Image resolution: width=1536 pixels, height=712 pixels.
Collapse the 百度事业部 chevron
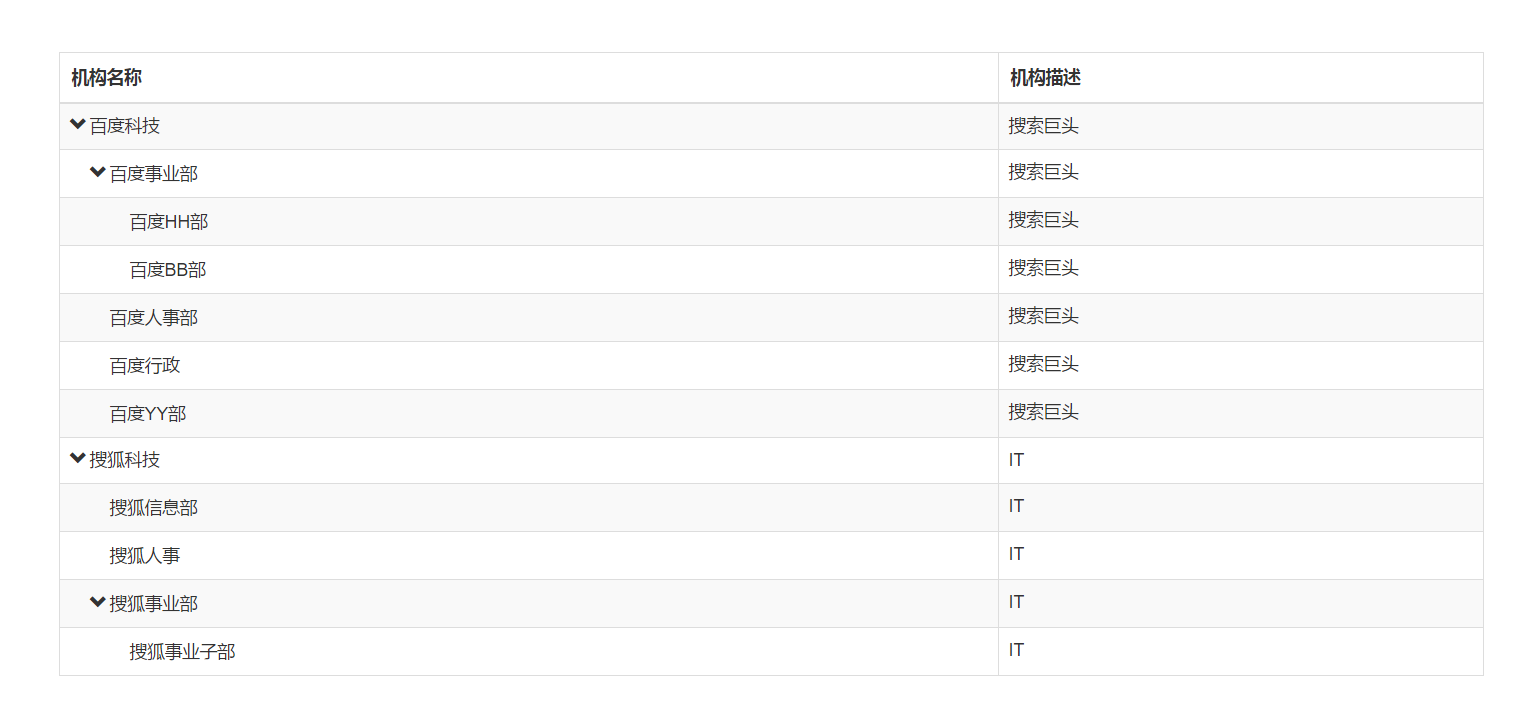98,173
